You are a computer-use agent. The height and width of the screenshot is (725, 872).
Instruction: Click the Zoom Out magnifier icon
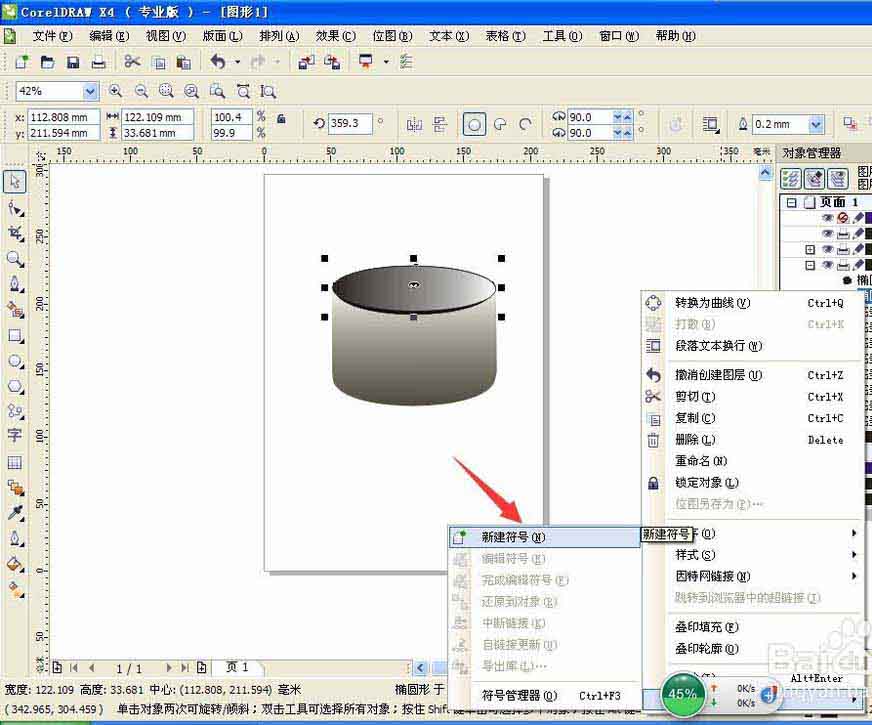[x=141, y=91]
